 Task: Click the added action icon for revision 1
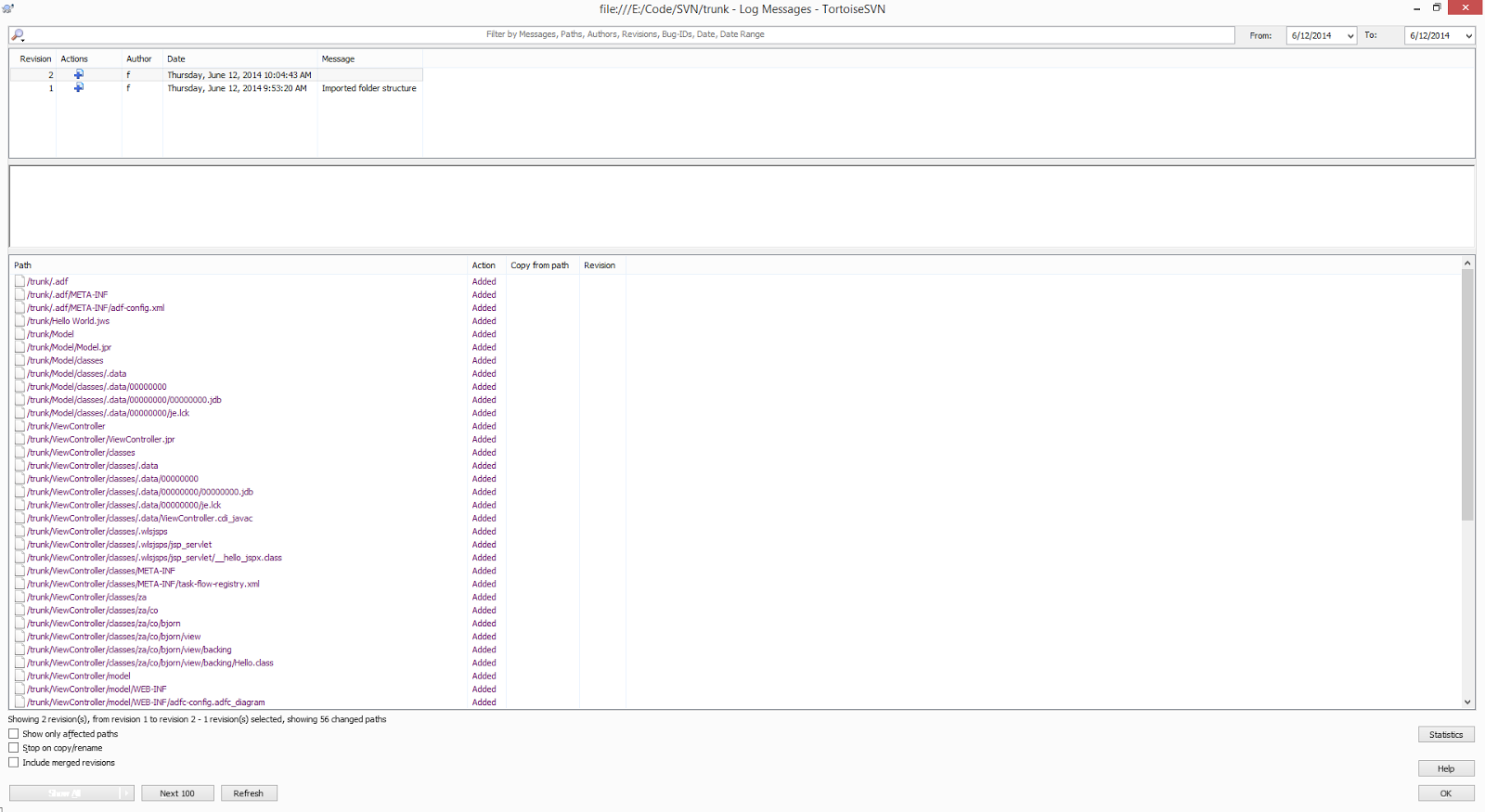click(79, 87)
